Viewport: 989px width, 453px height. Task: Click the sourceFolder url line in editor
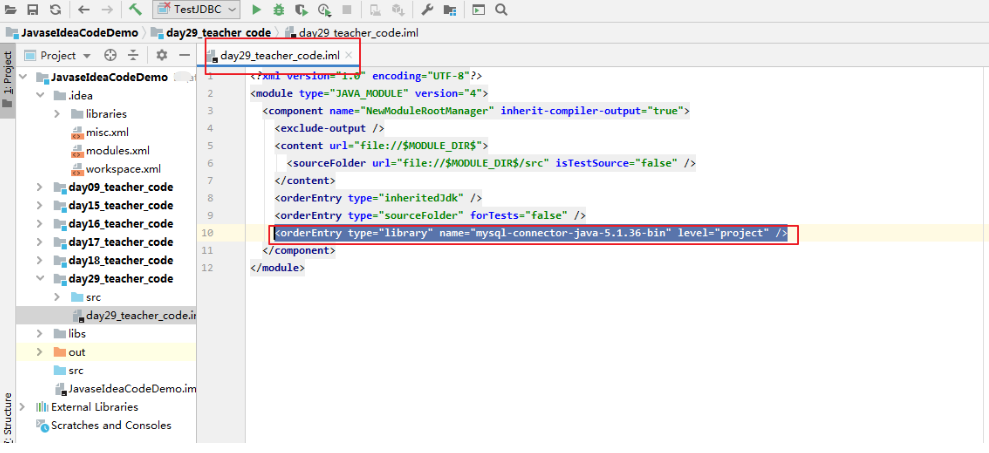[x=491, y=163]
